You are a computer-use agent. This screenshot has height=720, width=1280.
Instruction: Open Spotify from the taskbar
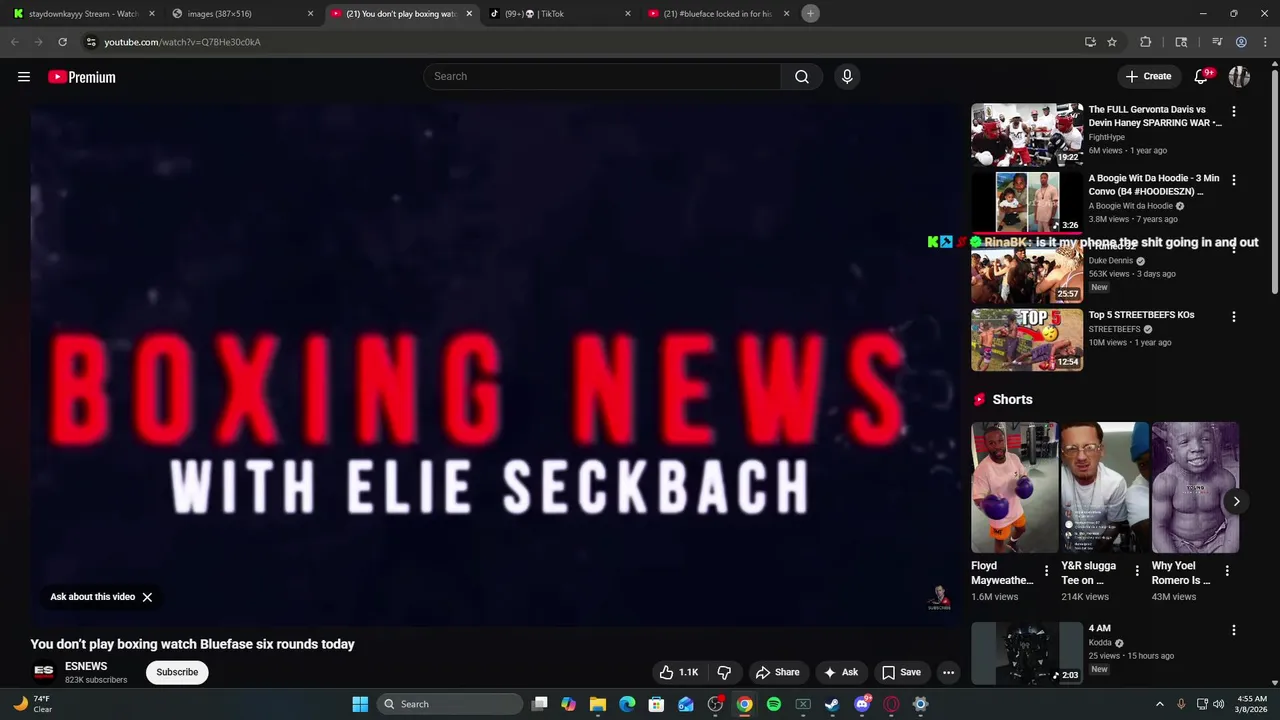coord(774,704)
